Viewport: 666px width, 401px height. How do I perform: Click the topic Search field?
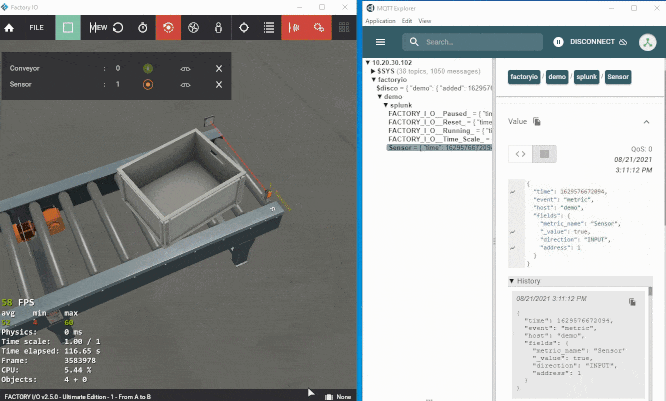pos(472,42)
